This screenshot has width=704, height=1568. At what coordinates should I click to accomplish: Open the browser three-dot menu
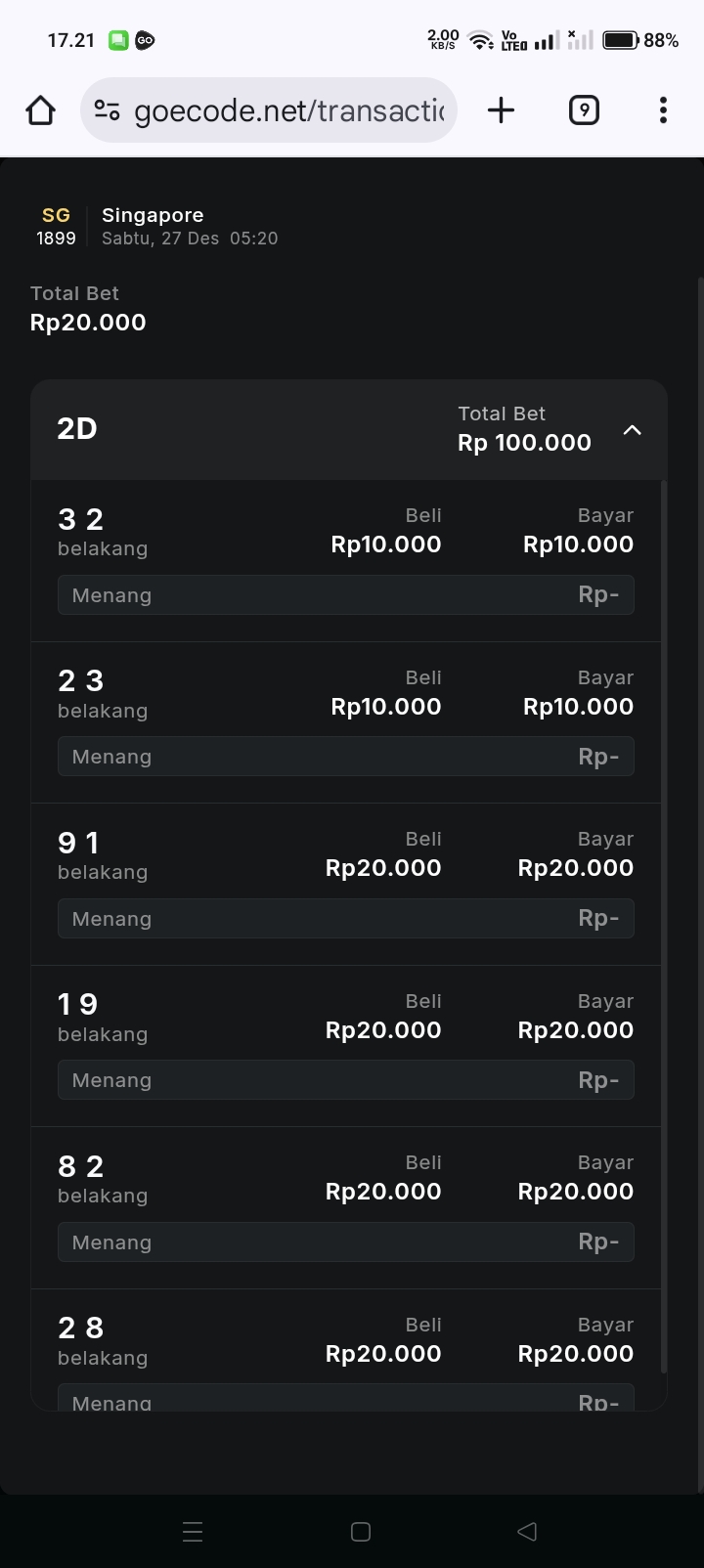point(663,110)
